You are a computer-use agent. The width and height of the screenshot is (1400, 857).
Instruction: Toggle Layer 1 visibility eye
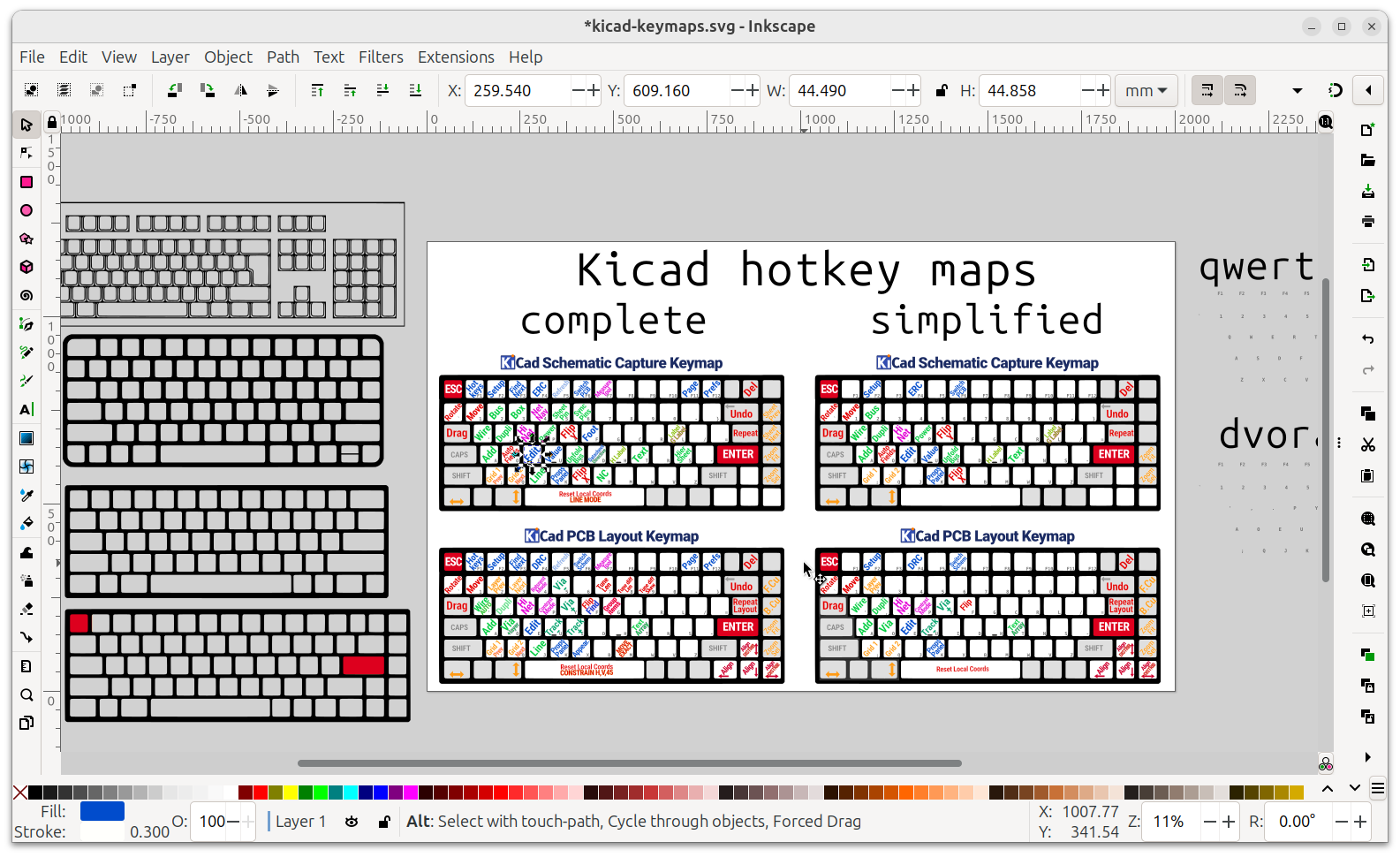pyautogui.click(x=352, y=822)
